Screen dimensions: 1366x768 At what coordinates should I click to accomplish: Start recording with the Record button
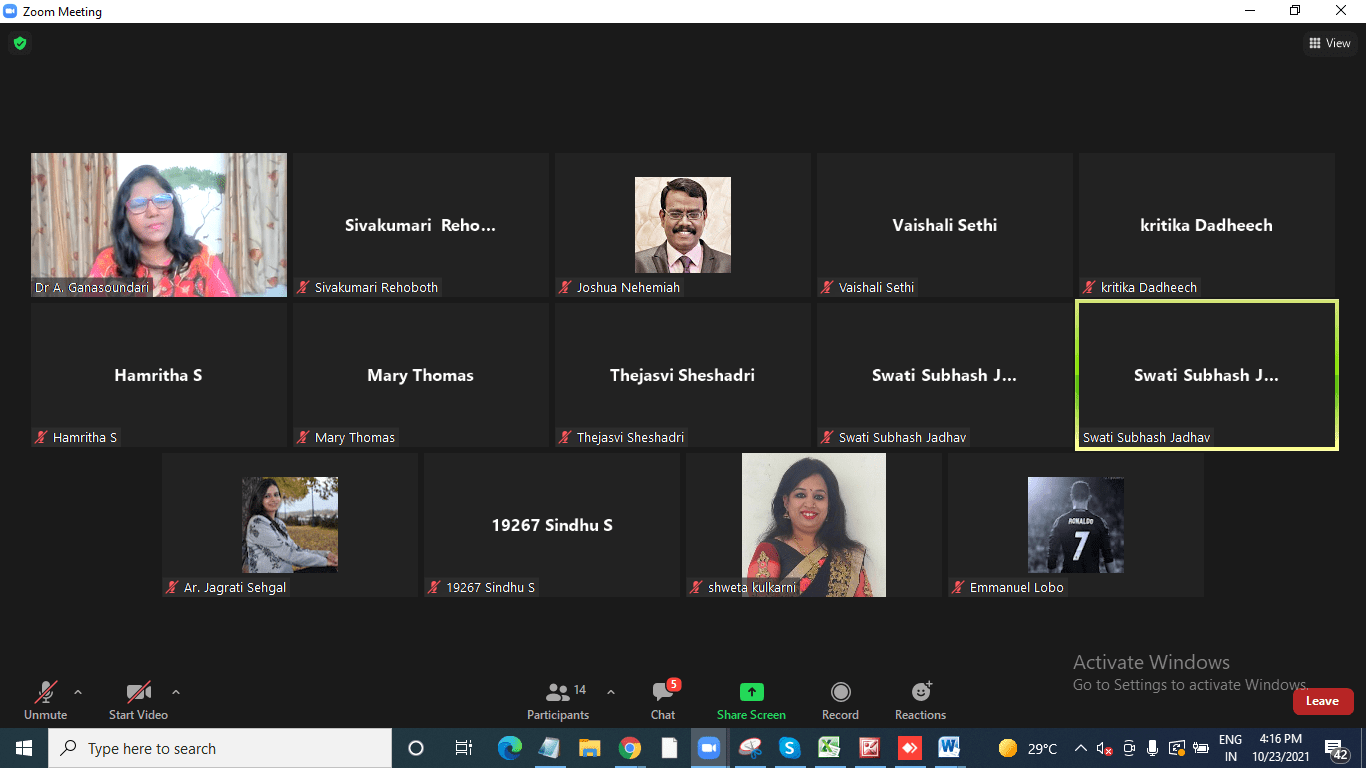(x=840, y=700)
